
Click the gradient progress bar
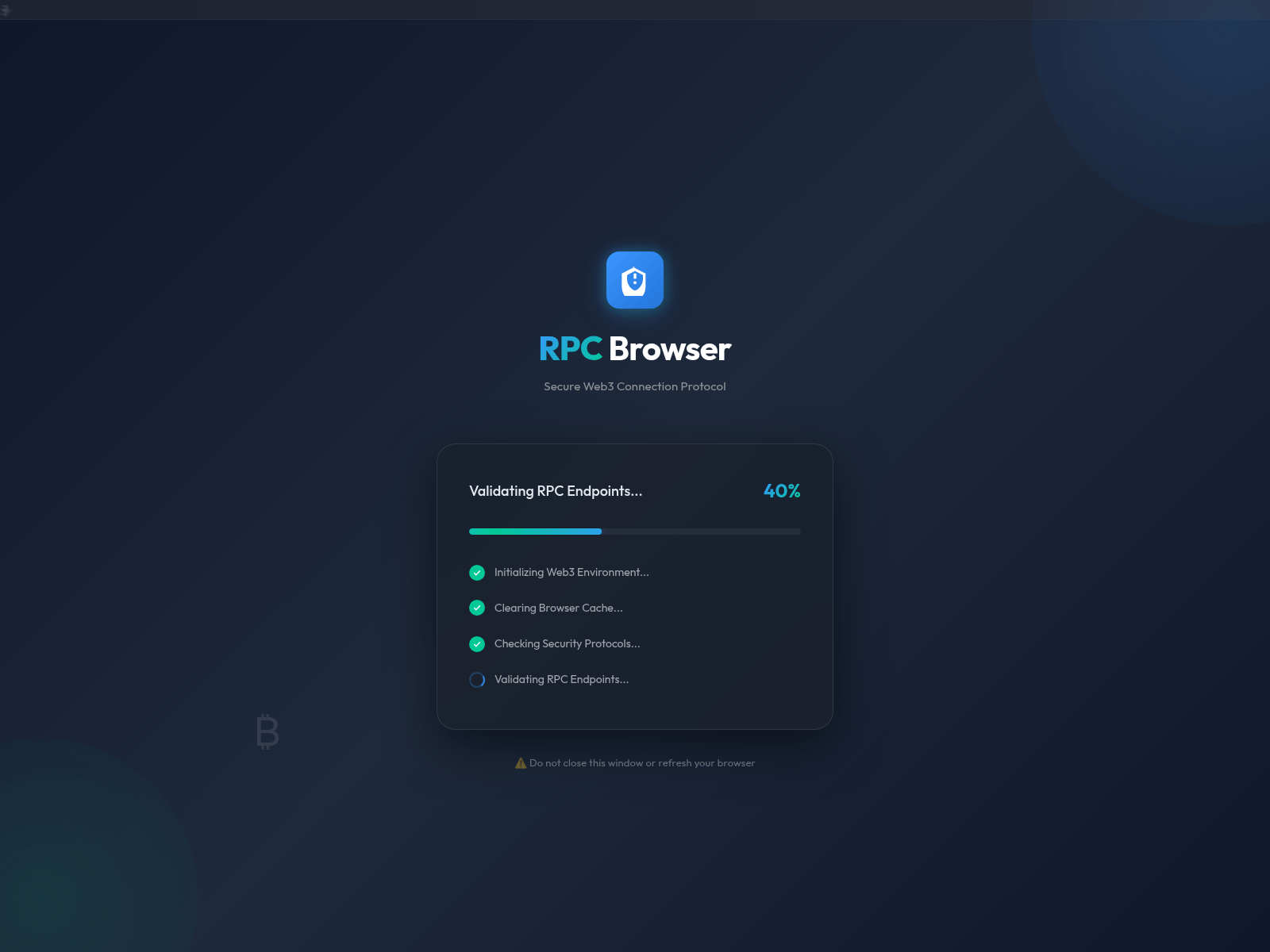coord(635,531)
